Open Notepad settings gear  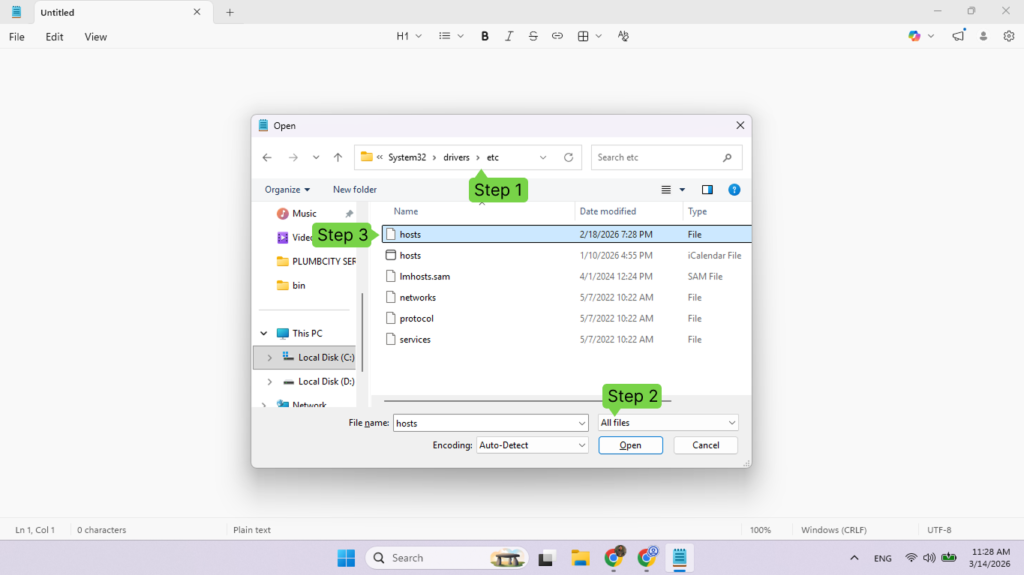point(1009,36)
